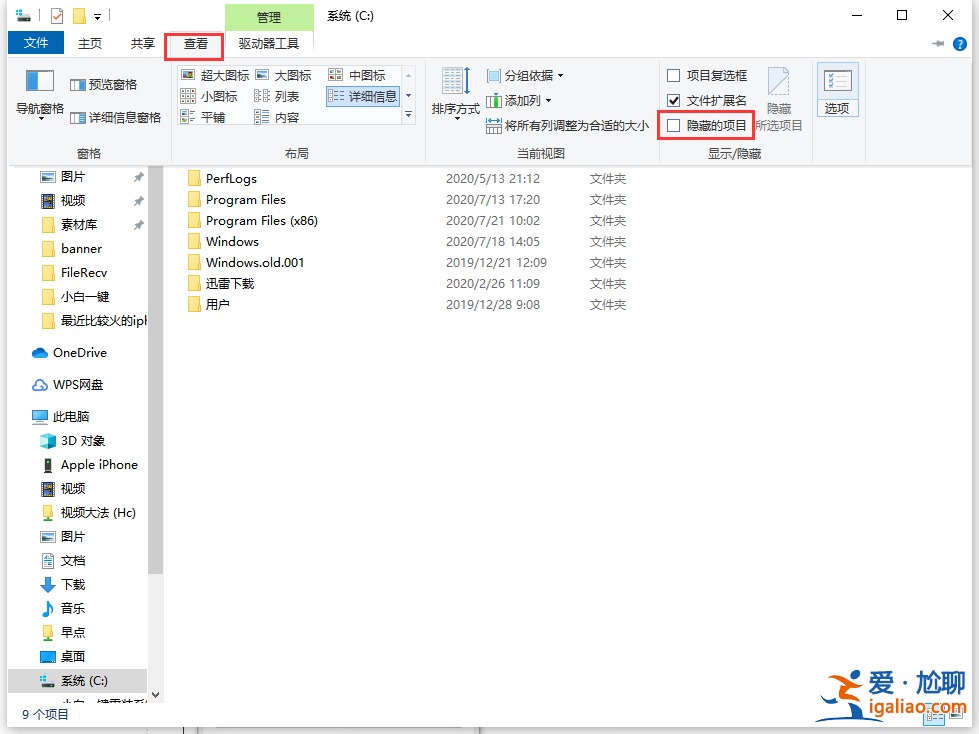The image size is (979, 734).
Task: Disable the 文件扩展名 checkbox
Action: [x=674, y=100]
